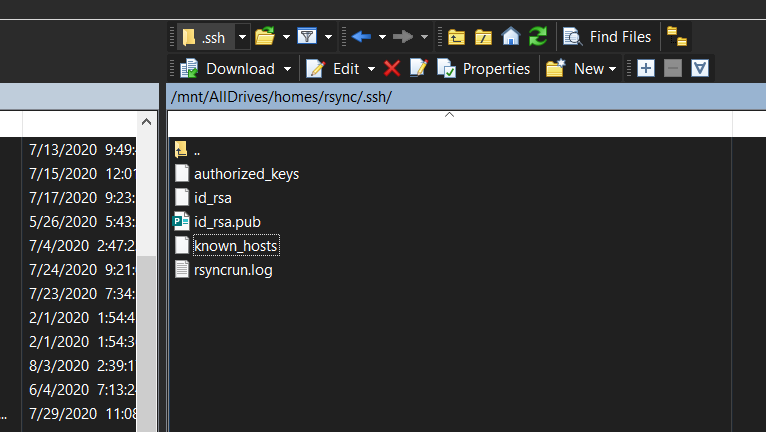Click Edit in the toolbar
766x432 pixels.
[334, 69]
